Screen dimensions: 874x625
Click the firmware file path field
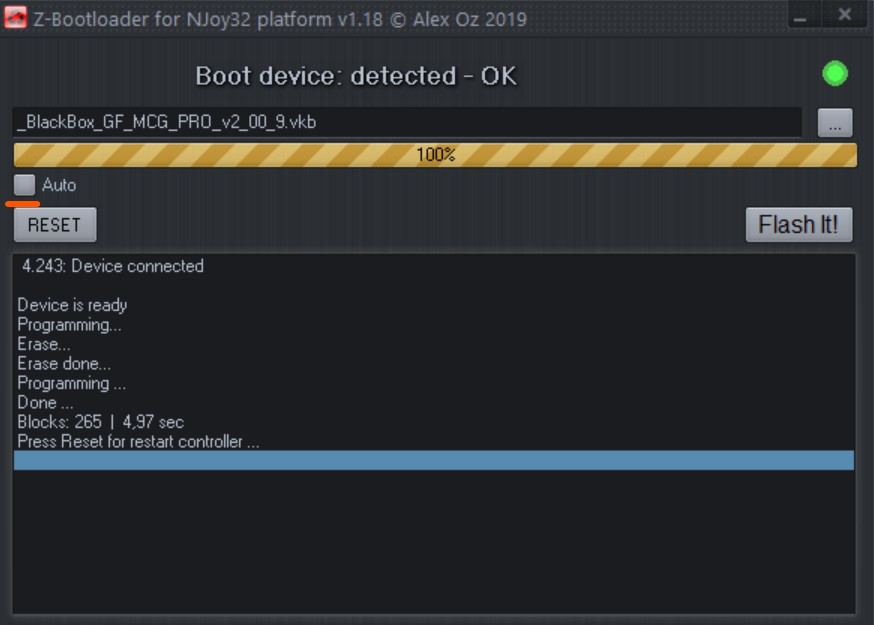(x=407, y=122)
